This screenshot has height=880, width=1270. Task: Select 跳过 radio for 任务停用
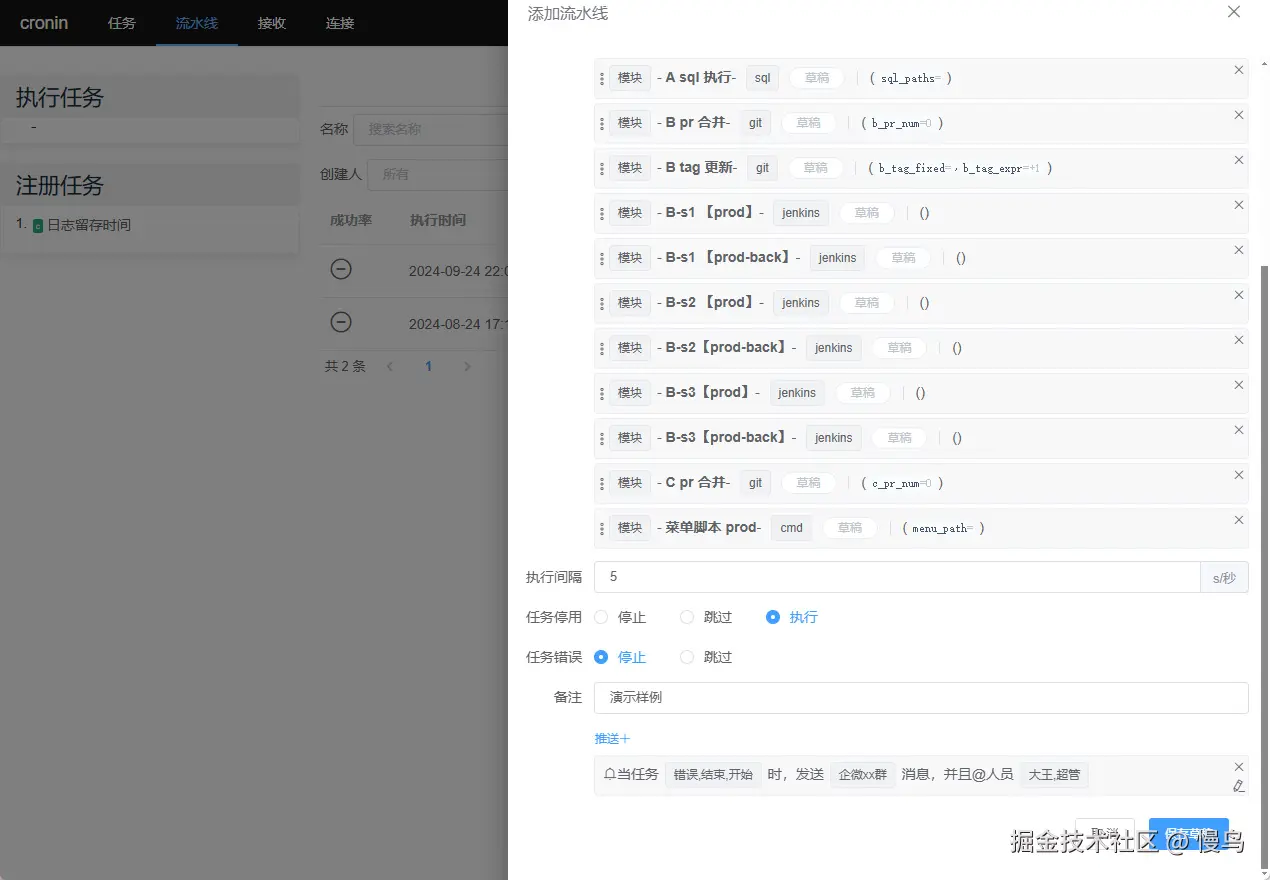click(x=686, y=617)
